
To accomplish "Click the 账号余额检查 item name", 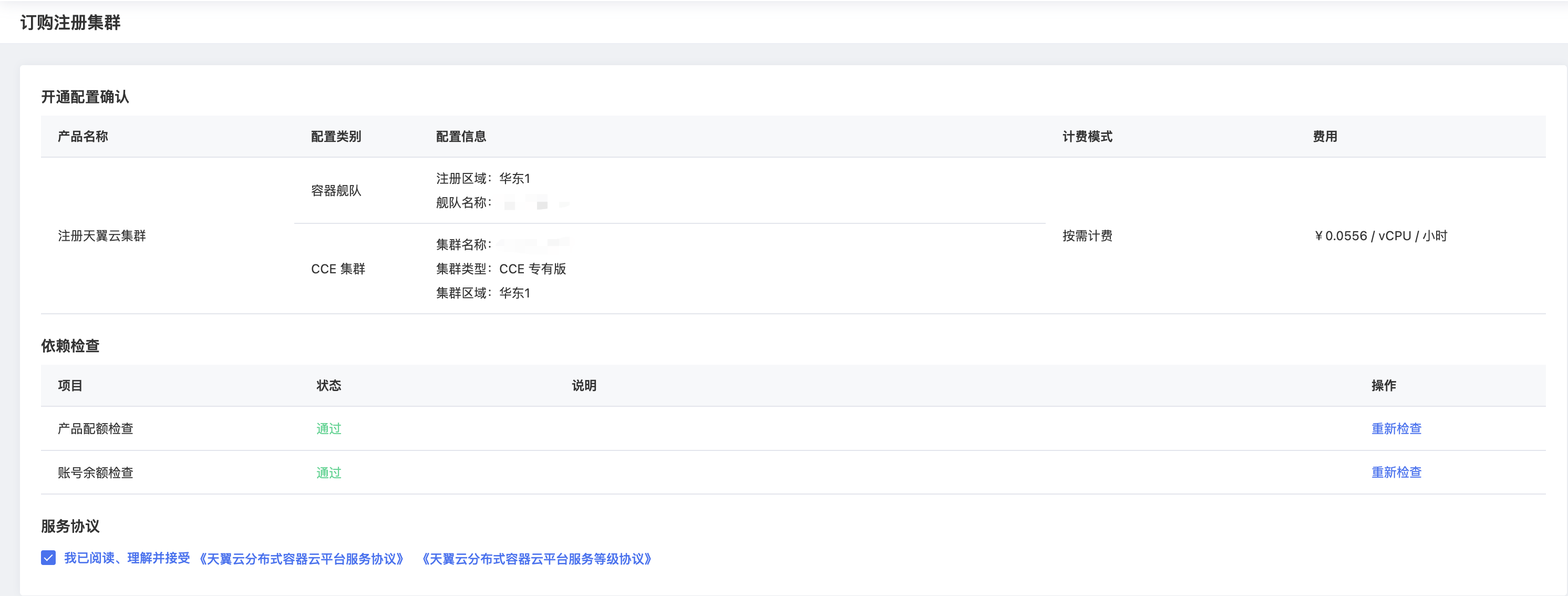I will coord(96,472).
